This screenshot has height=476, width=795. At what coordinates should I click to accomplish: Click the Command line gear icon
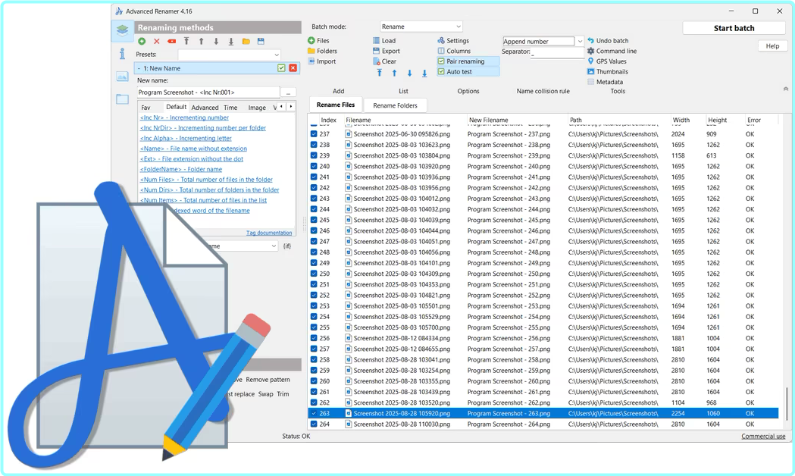[x=591, y=50]
